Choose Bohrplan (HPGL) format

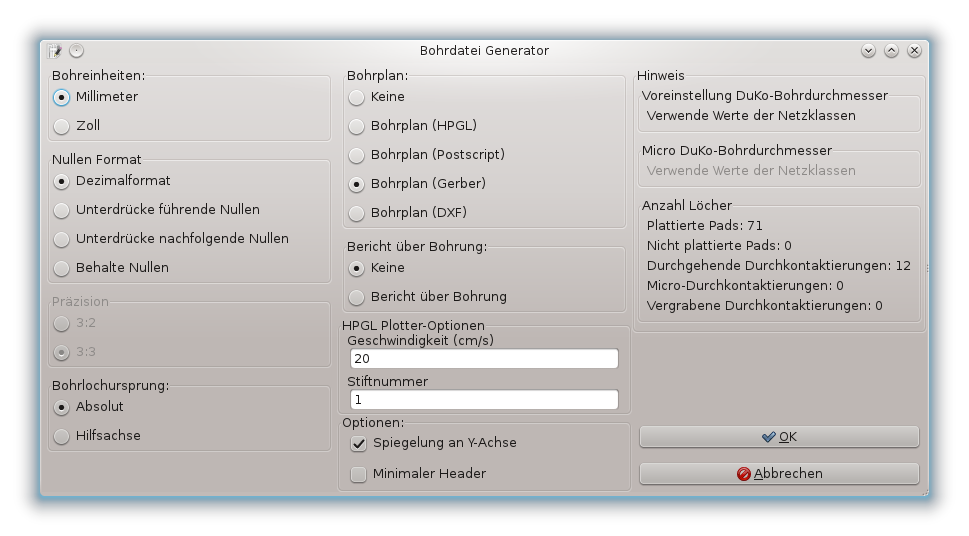click(413, 126)
